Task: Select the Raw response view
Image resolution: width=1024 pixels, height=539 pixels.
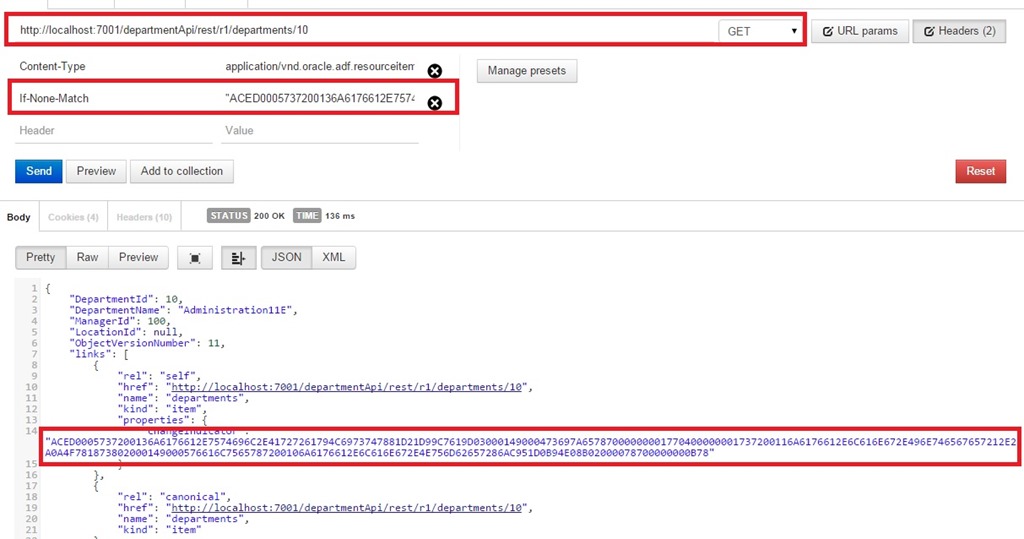Action: tap(87, 257)
